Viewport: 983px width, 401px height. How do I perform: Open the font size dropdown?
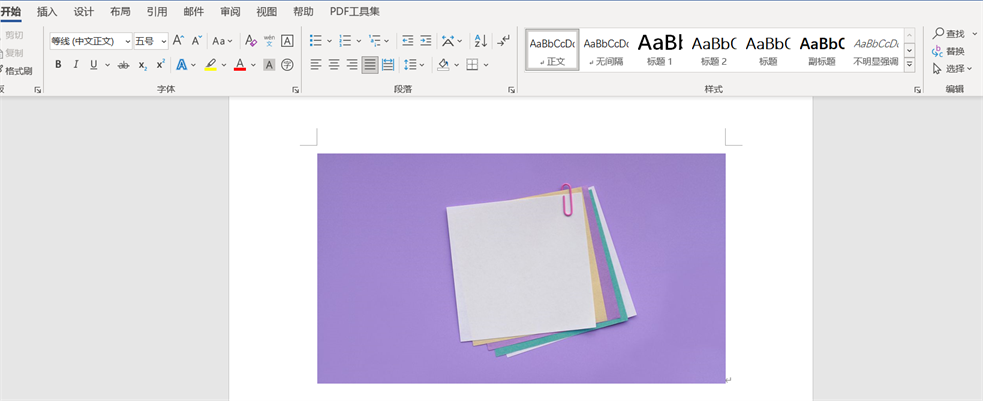[x=164, y=41]
